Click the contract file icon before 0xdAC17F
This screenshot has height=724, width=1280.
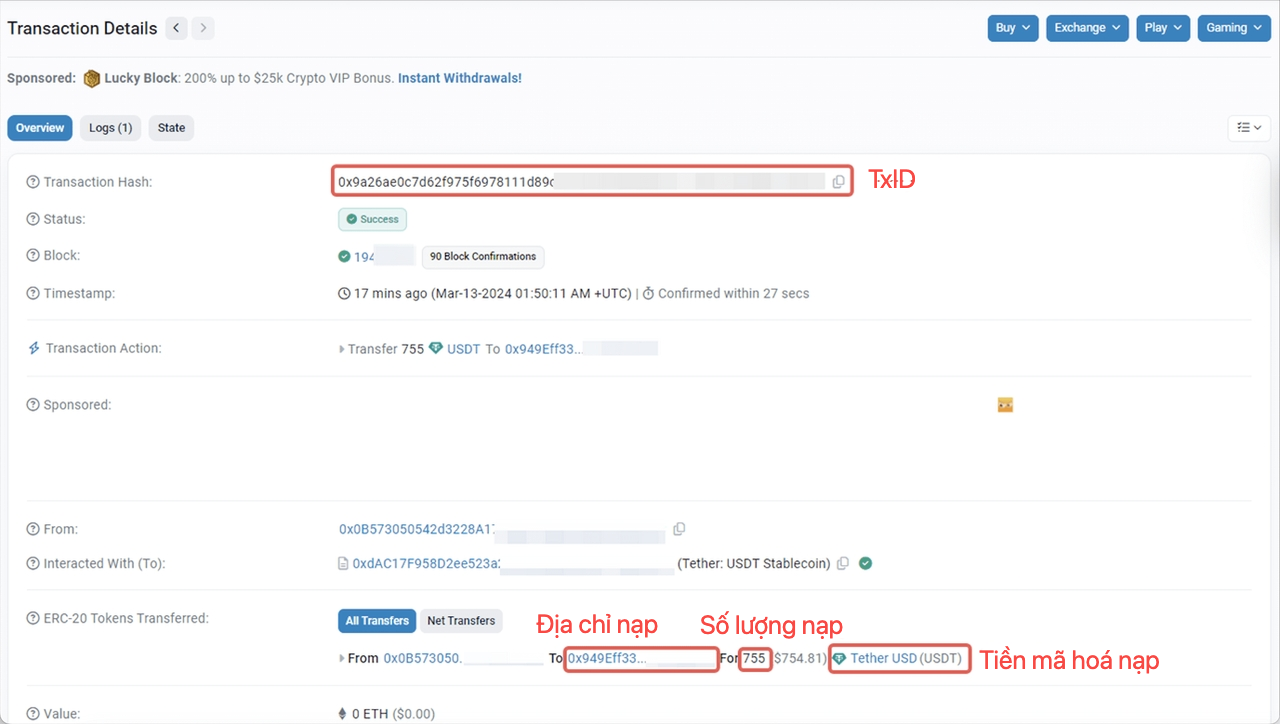pos(343,564)
